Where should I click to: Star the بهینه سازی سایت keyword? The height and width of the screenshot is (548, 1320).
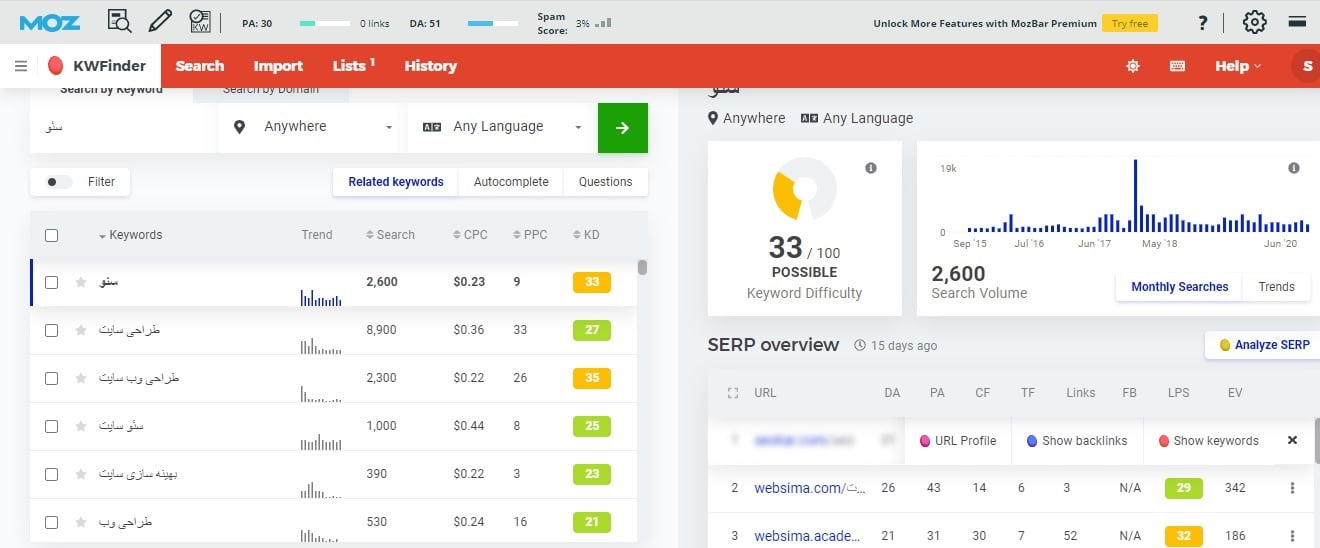click(x=81, y=474)
